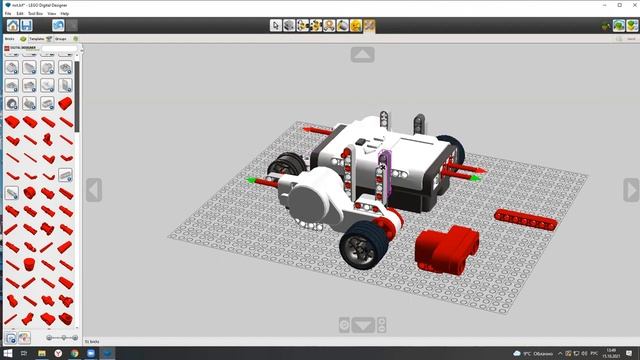Open the View menu
640x360 pixels.
pyautogui.click(x=51, y=13)
